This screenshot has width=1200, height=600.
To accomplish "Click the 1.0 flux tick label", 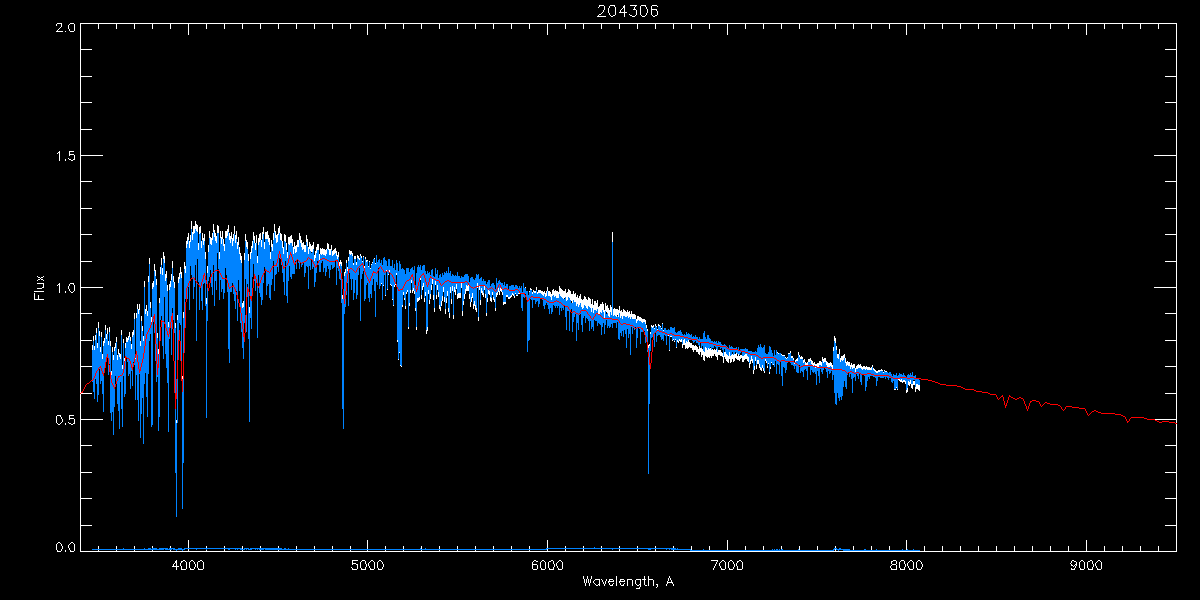I will tap(66, 288).
